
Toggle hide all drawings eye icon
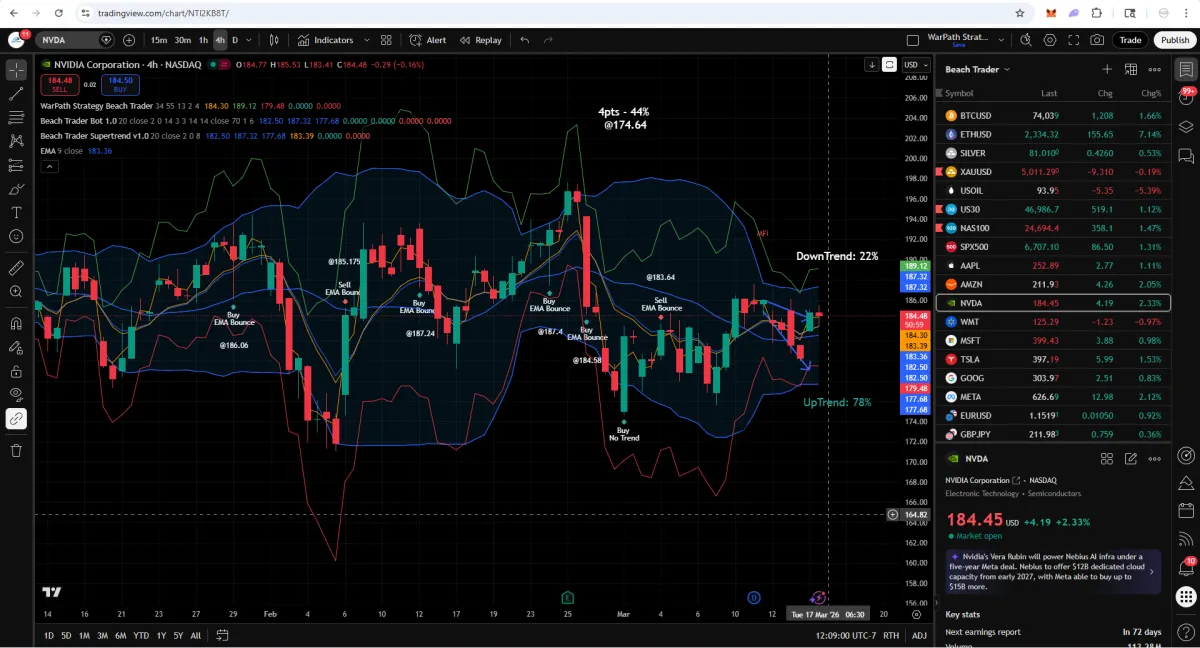16,395
